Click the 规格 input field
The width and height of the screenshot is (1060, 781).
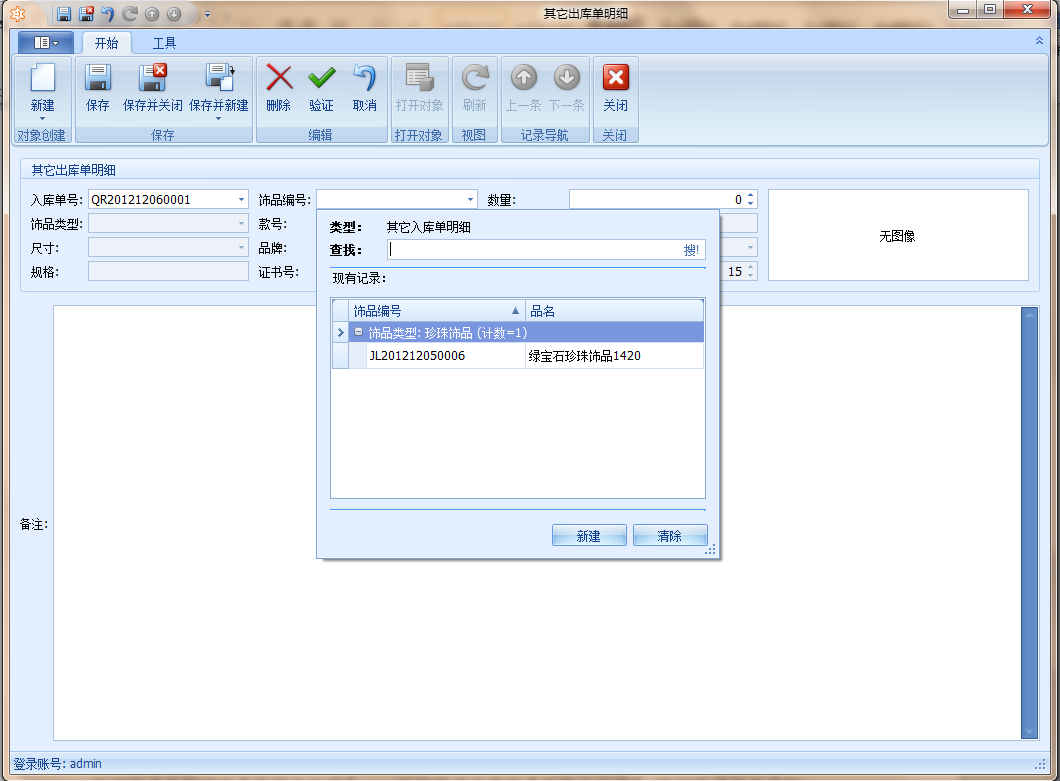pyautogui.click(x=168, y=272)
